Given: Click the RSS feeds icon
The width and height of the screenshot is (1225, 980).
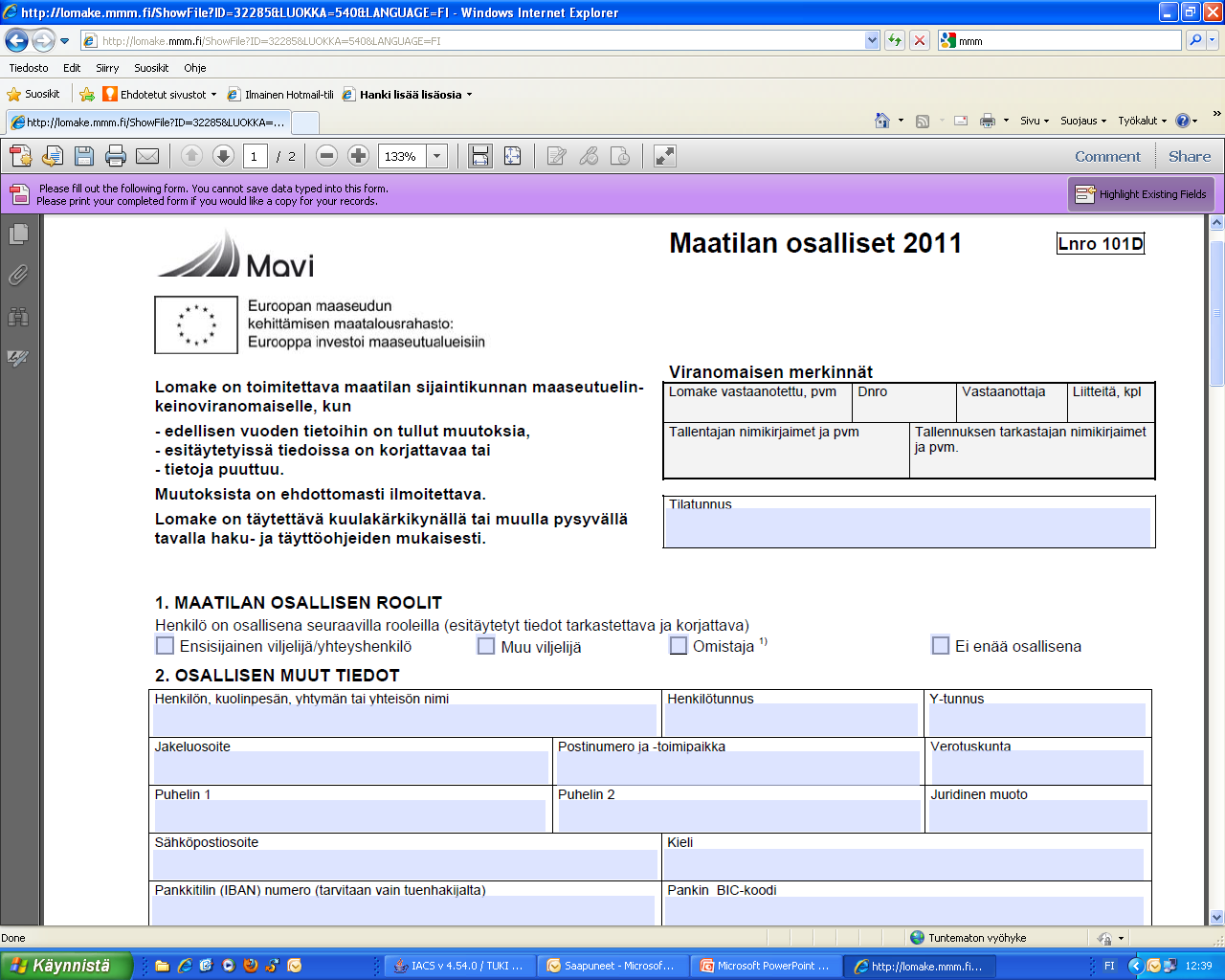Looking at the screenshot, I should point(923,121).
